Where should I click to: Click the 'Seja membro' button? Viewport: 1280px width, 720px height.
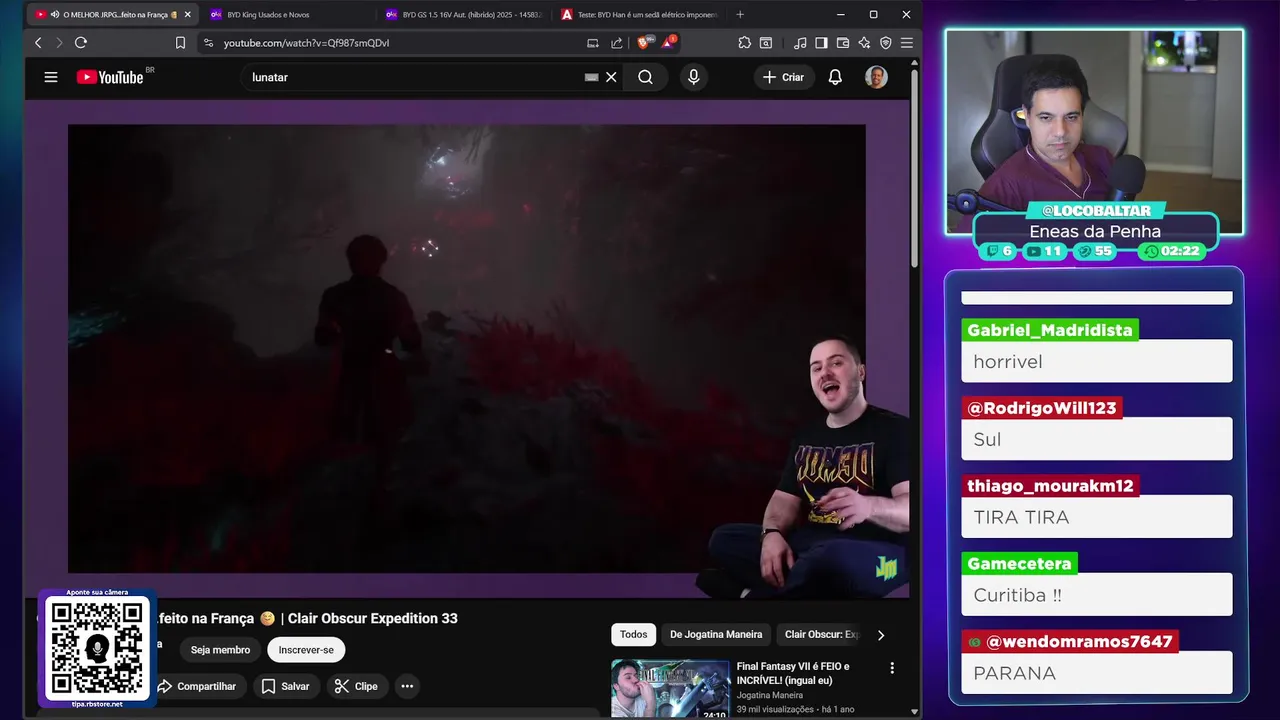click(x=220, y=650)
